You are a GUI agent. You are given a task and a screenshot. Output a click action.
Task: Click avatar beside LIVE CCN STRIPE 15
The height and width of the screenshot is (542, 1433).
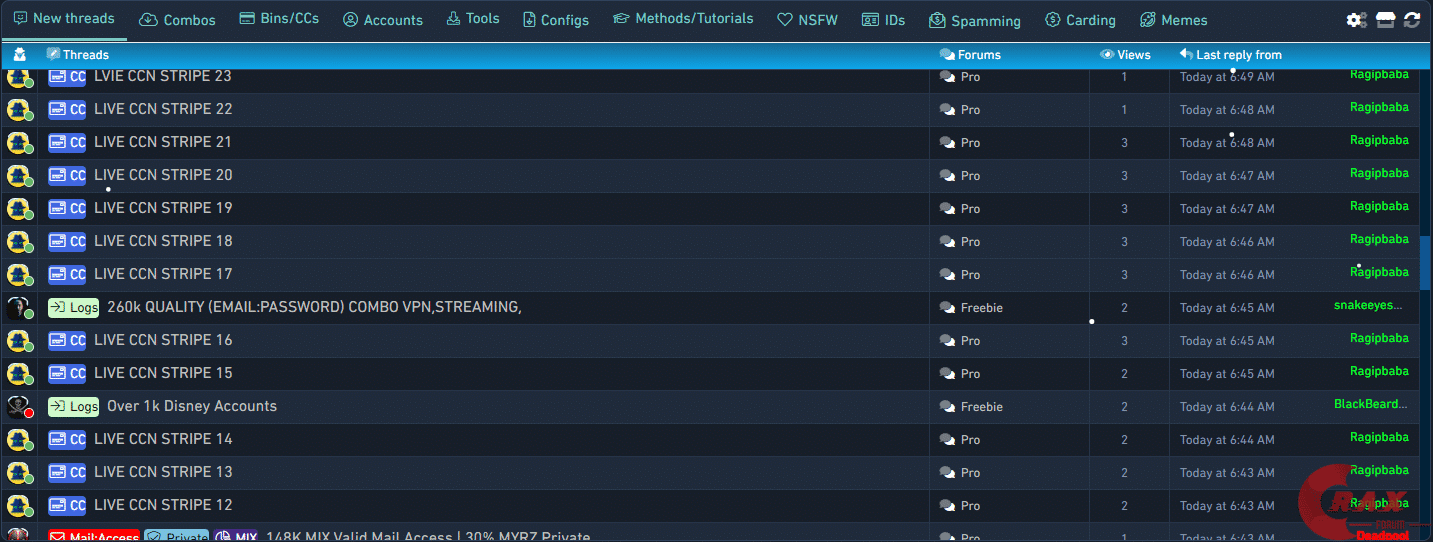pyautogui.click(x=19, y=374)
